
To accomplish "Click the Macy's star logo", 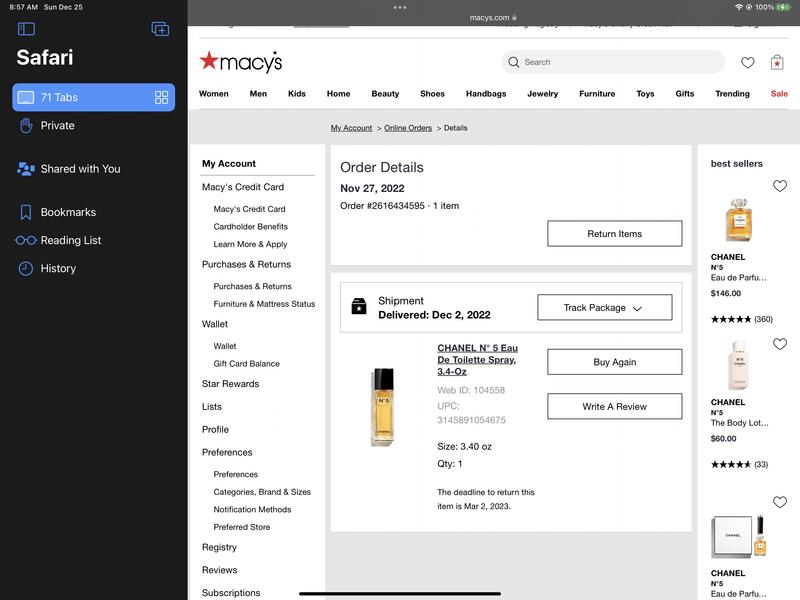I will click(x=209, y=61).
